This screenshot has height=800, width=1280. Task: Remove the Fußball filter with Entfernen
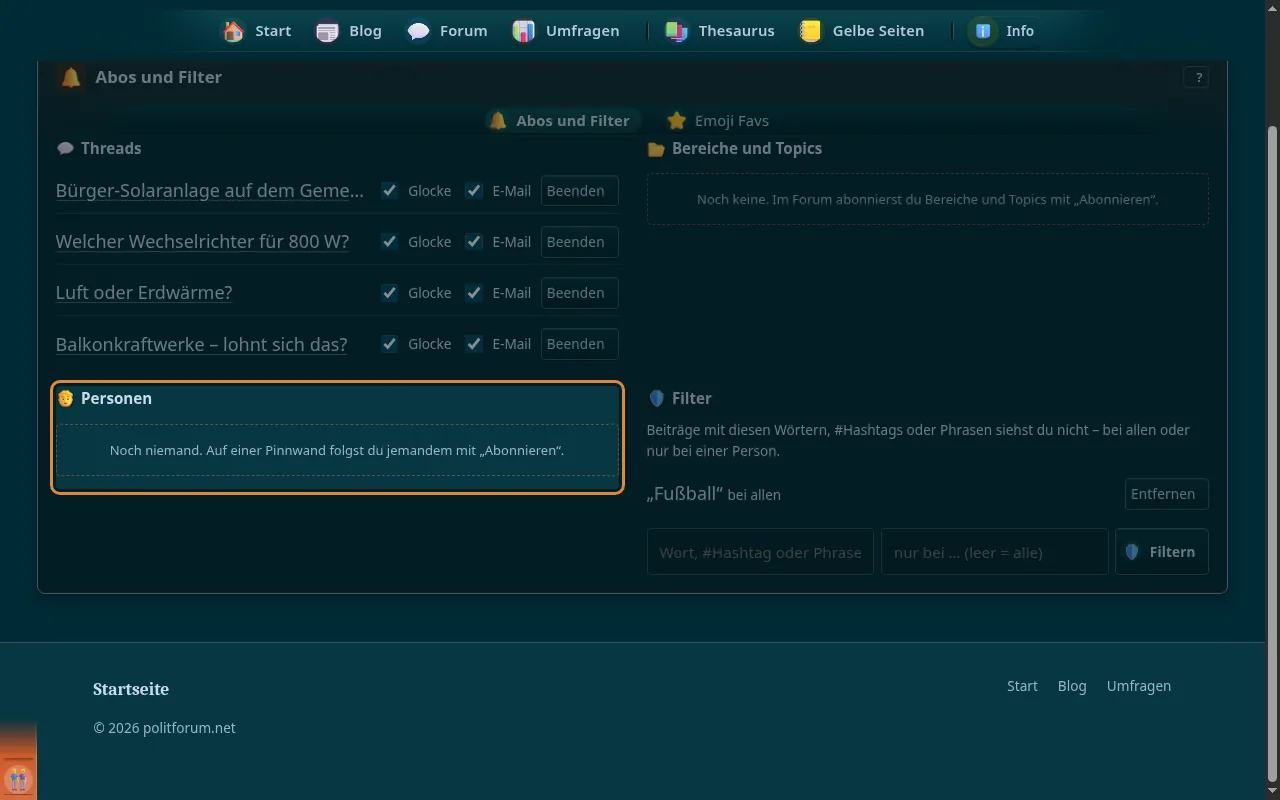[1166, 494]
